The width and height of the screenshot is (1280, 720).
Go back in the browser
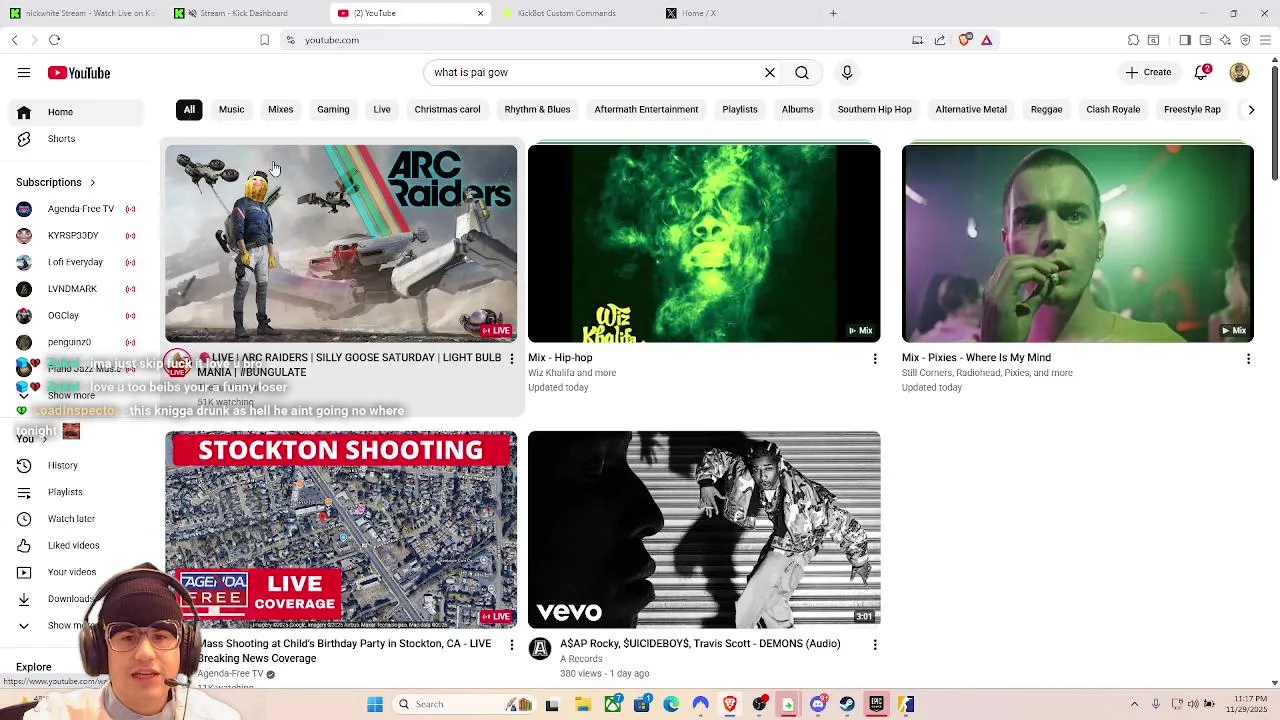[15, 40]
